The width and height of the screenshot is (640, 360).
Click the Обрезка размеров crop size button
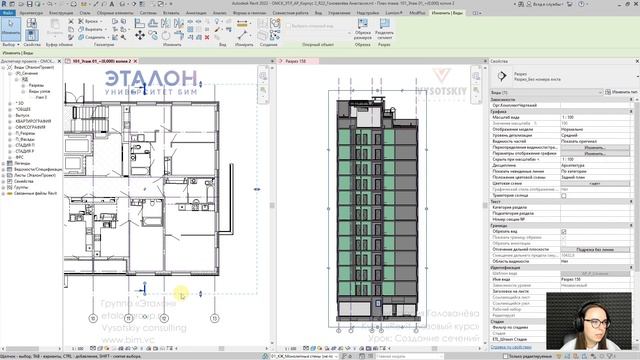(x=362, y=29)
